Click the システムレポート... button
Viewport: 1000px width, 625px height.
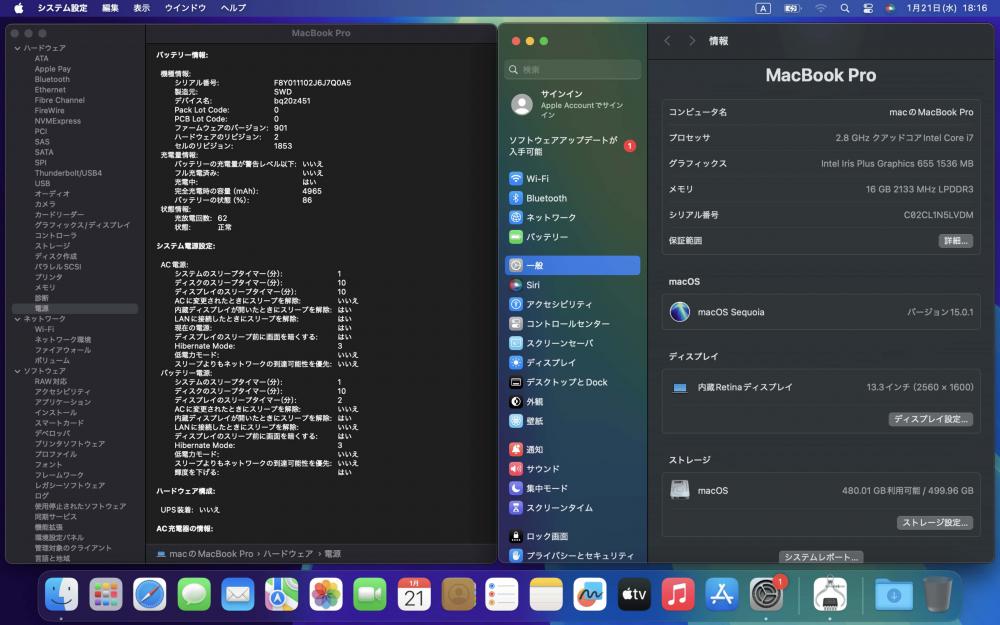(x=821, y=557)
